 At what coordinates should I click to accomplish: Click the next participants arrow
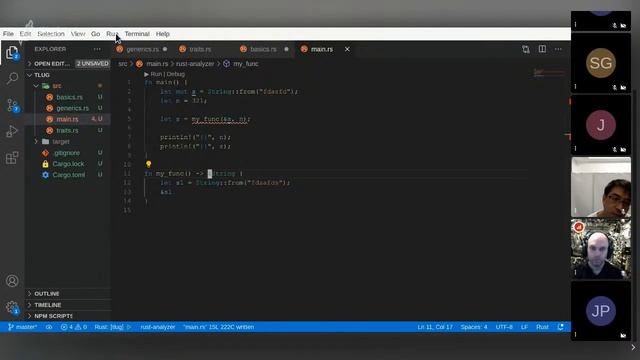click(x=633, y=347)
